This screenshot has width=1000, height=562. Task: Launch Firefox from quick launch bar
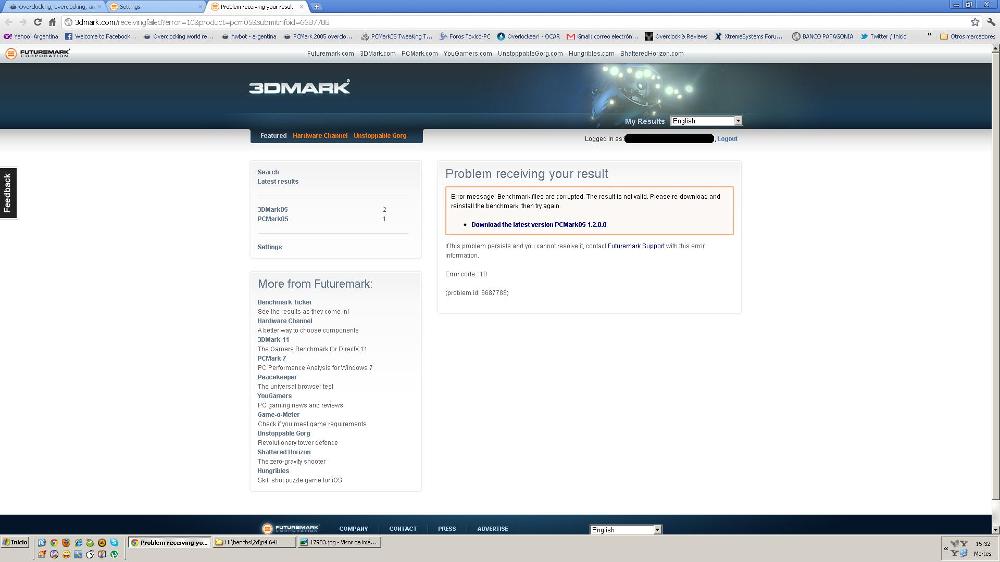point(66,543)
